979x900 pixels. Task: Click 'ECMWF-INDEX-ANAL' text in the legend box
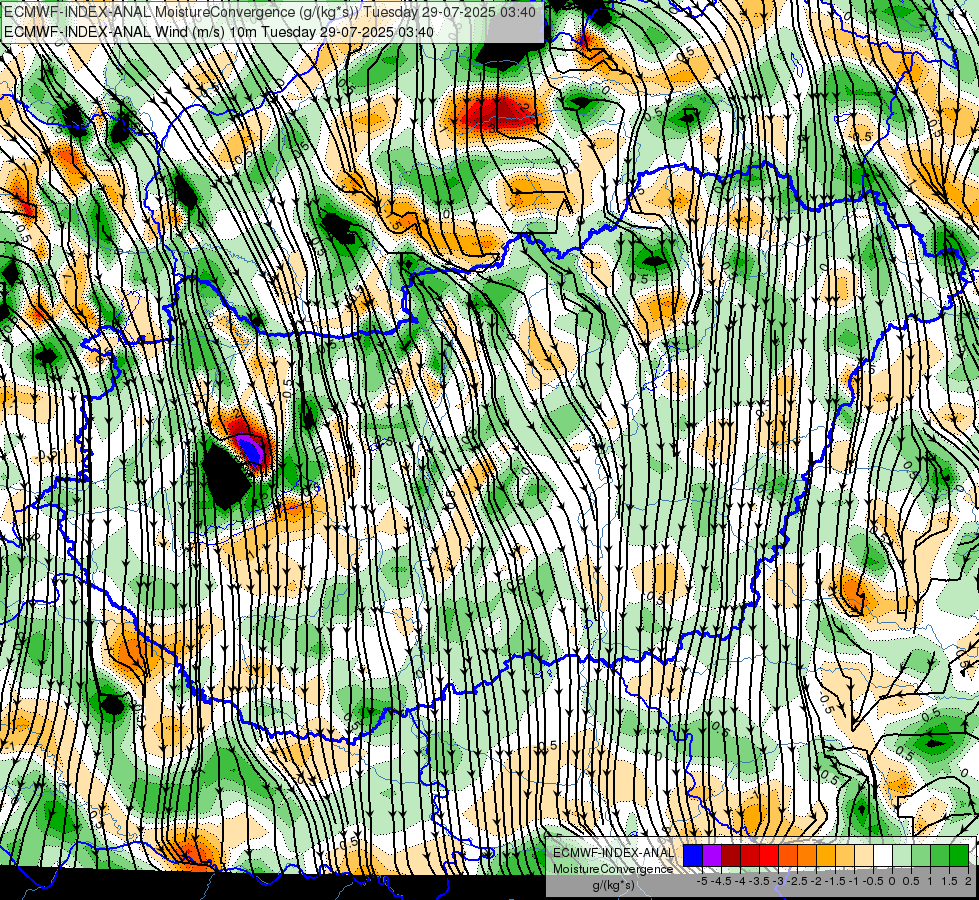click(x=613, y=853)
